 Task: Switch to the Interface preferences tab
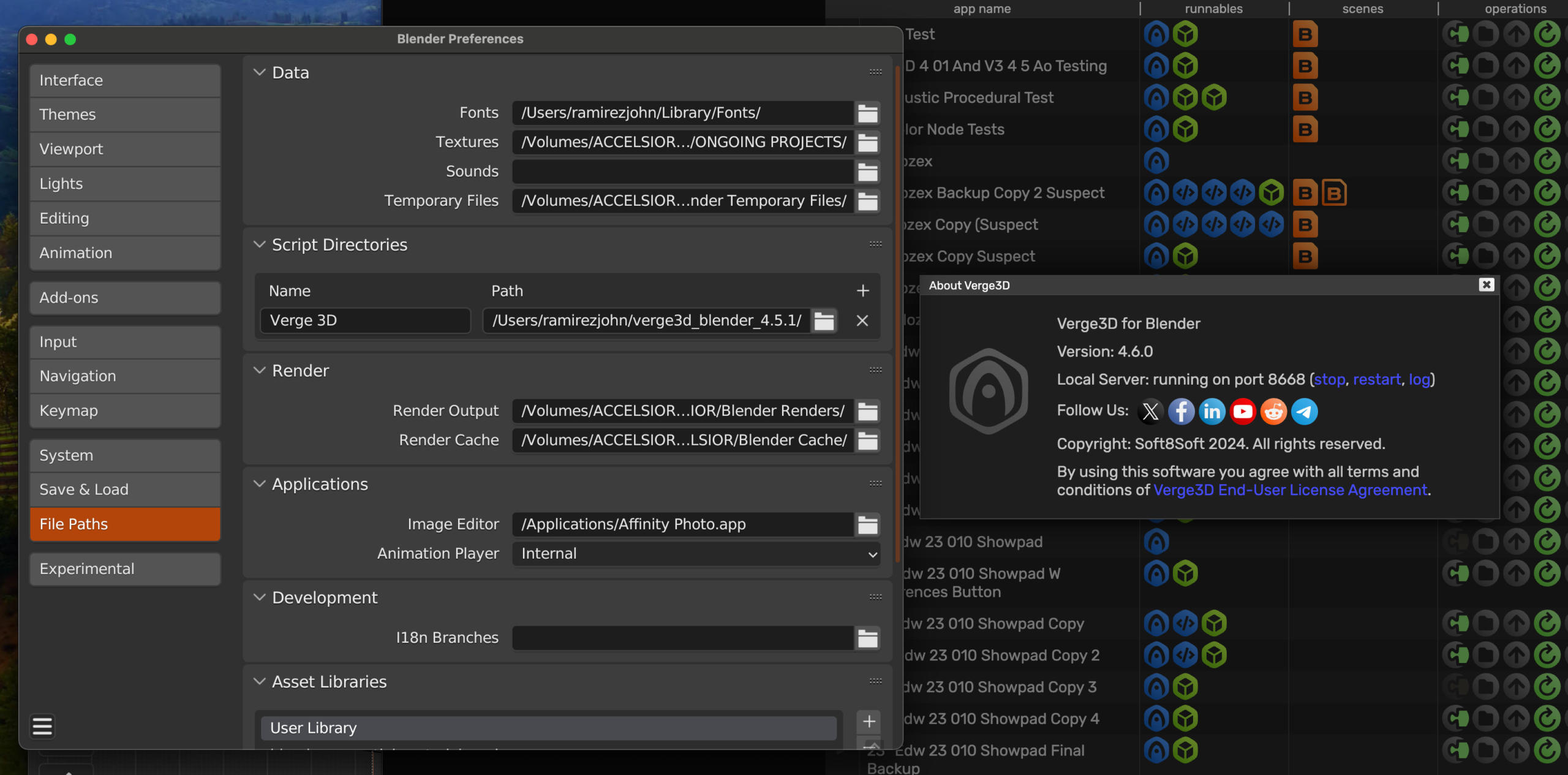tap(125, 80)
